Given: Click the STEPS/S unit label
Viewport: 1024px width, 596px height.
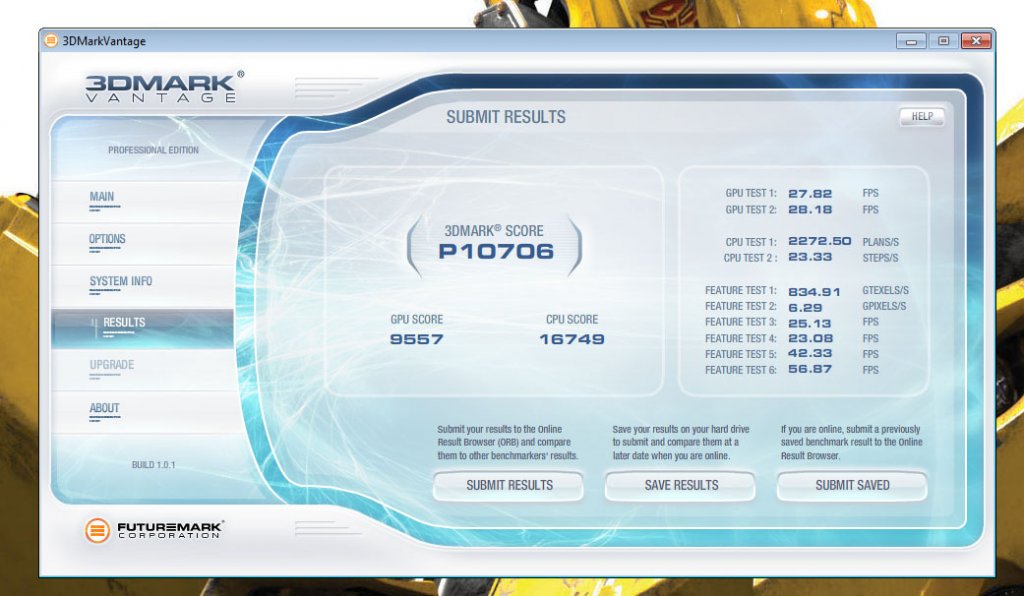Looking at the screenshot, I should (880, 258).
